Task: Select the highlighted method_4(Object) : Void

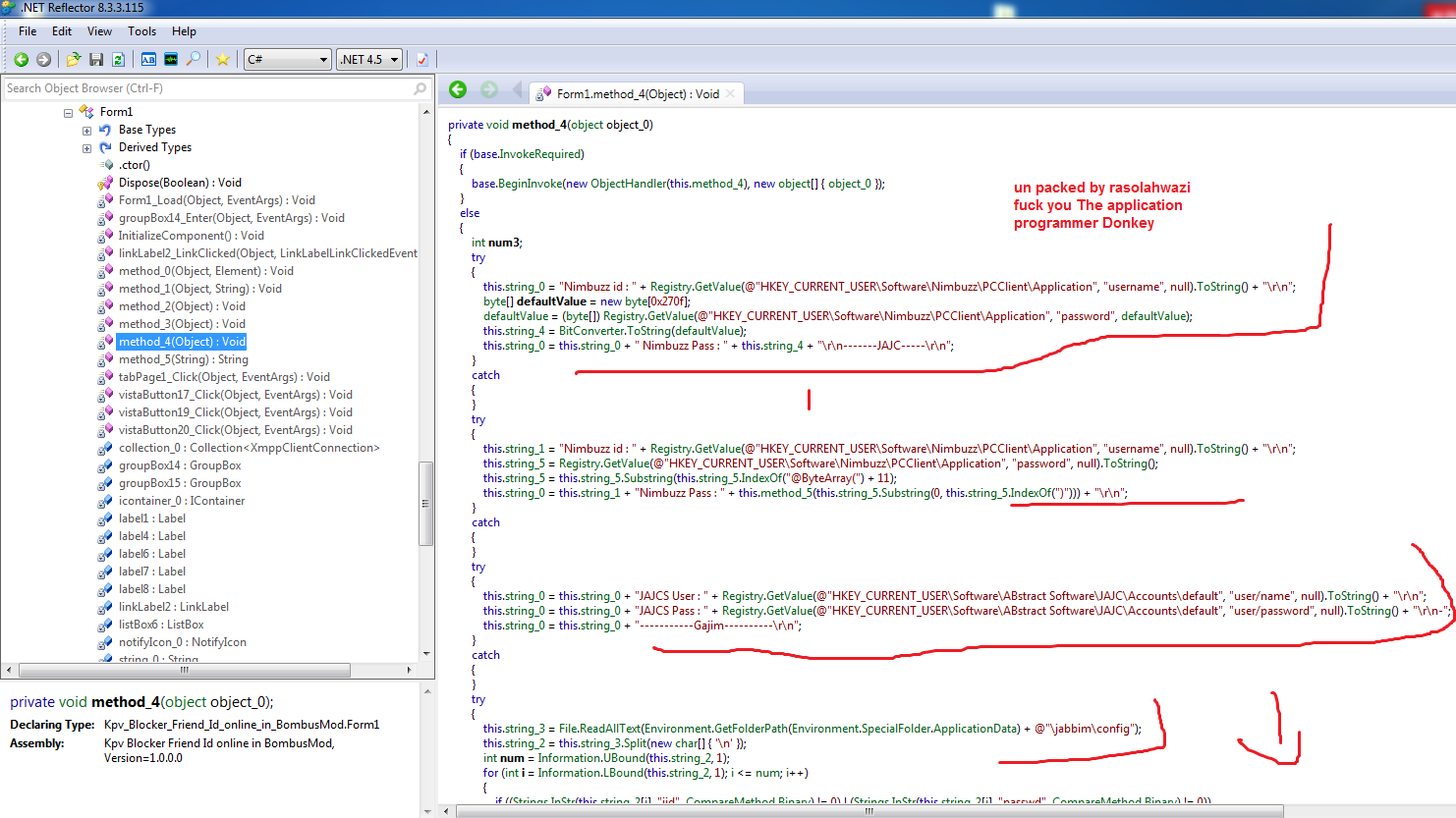Action: (x=182, y=342)
